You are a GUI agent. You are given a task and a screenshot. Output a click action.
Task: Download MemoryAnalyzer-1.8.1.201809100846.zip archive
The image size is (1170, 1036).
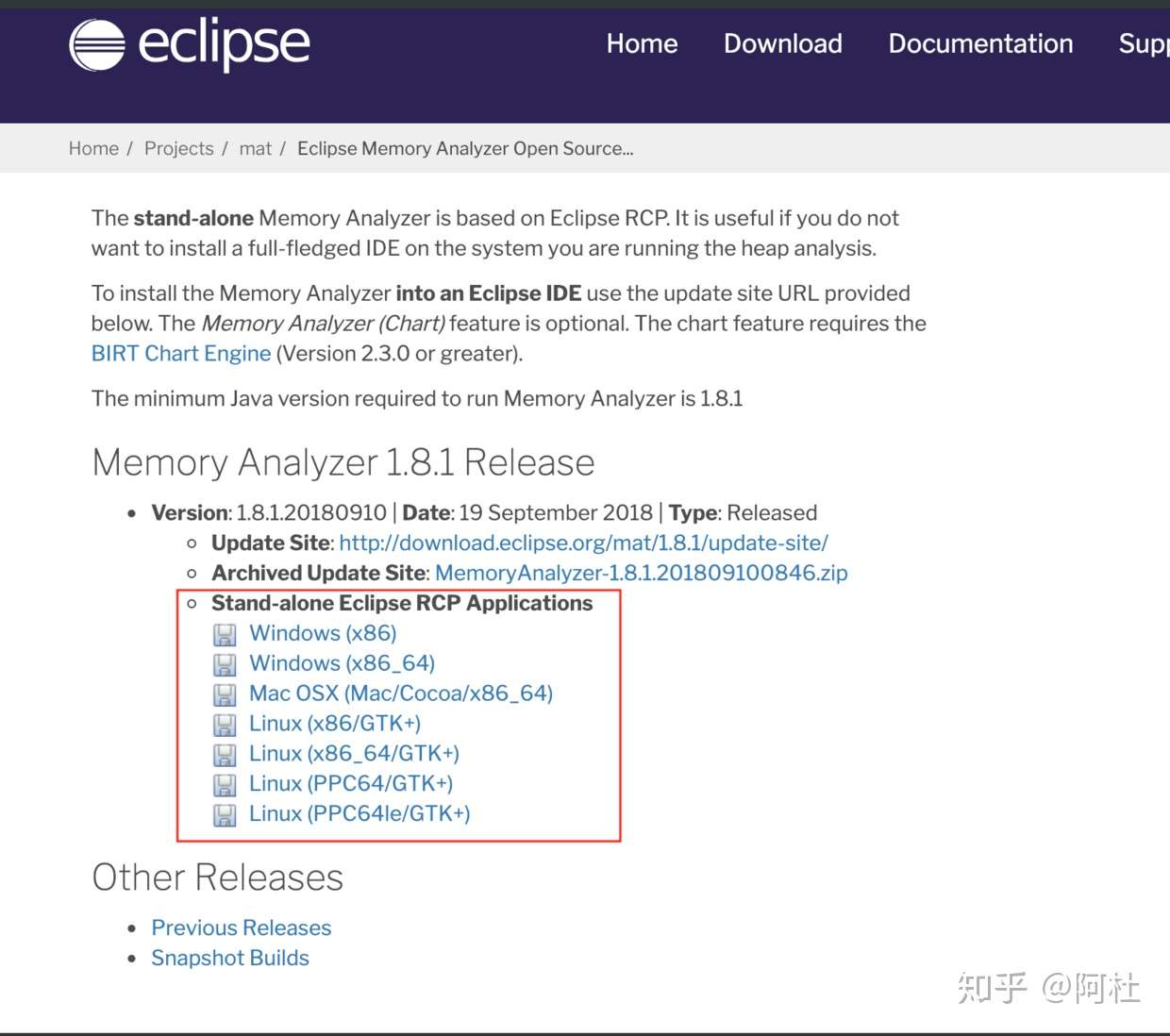(x=642, y=573)
